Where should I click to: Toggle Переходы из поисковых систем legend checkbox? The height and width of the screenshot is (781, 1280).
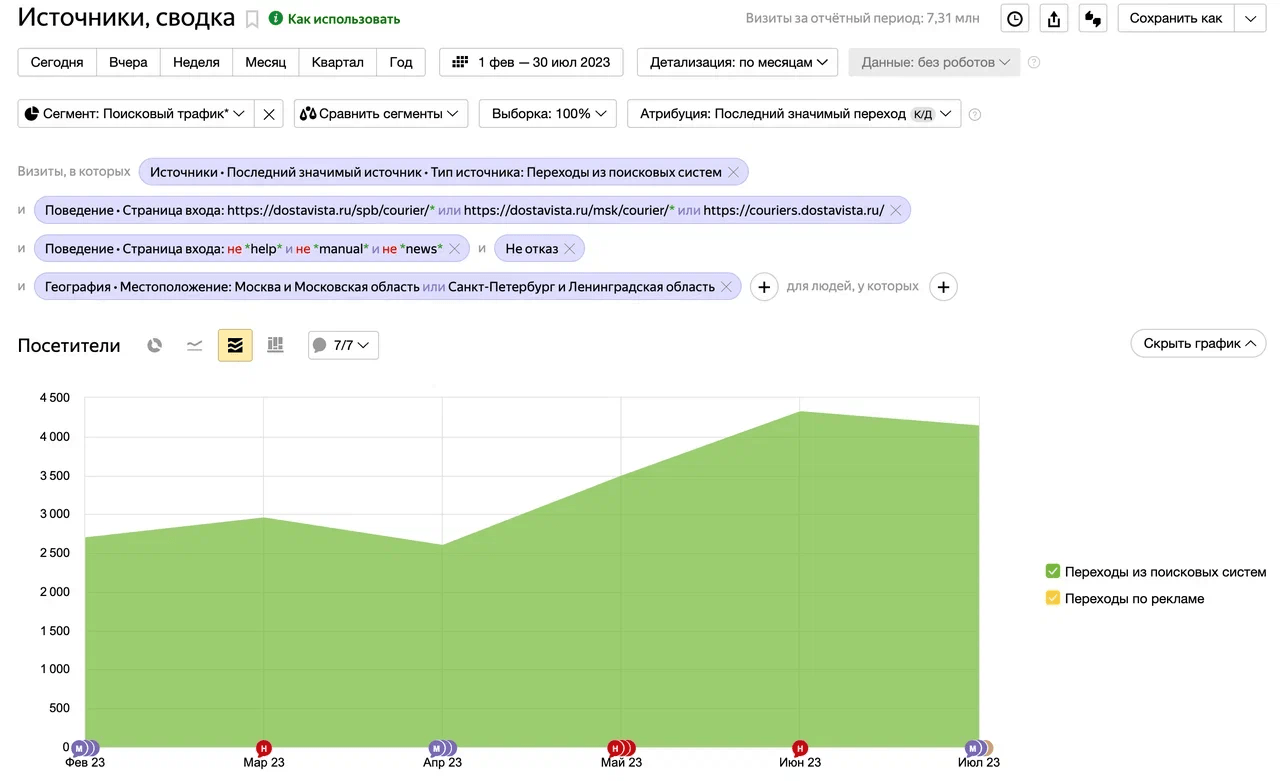(x=1052, y=571)
